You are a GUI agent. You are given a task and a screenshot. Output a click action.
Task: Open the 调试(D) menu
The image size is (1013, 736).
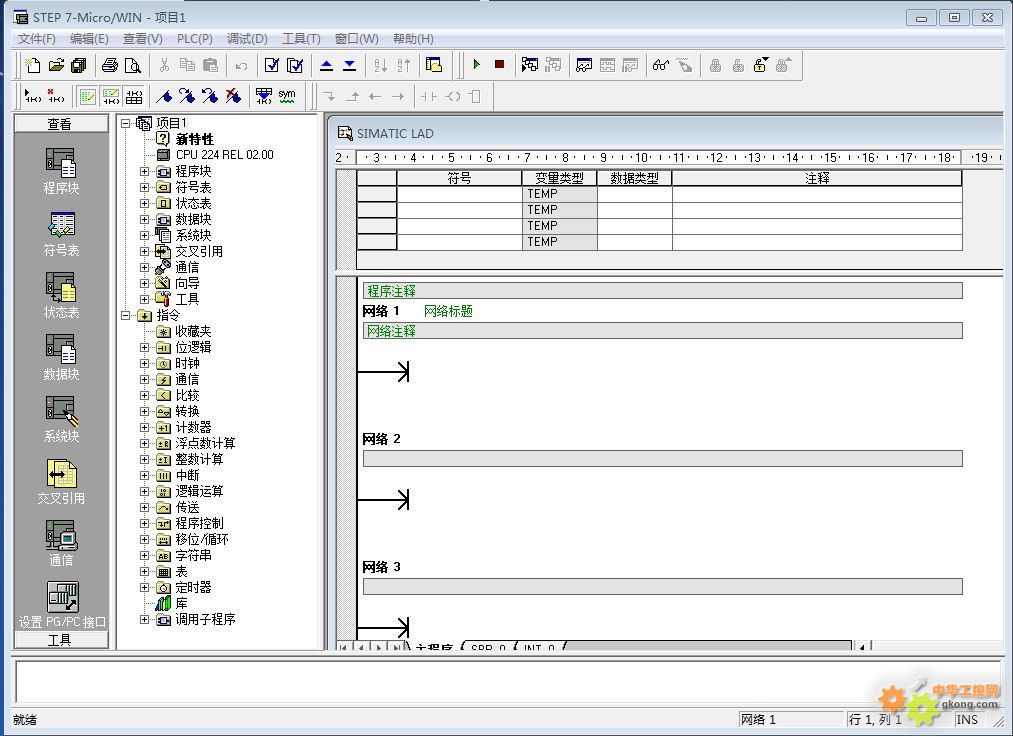point(247,39)
